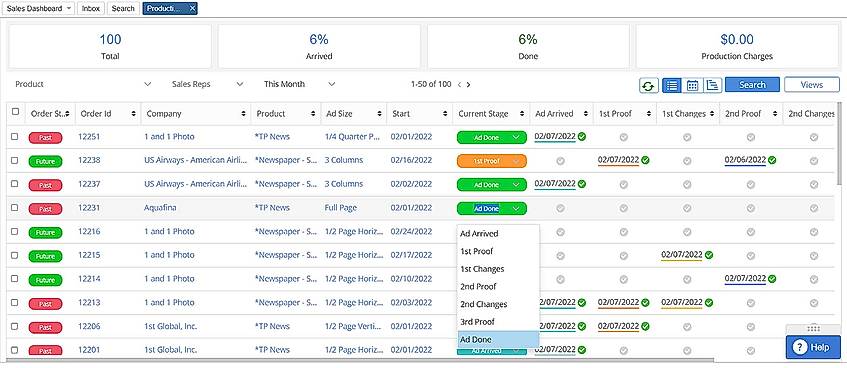Viewport: 847px width, 368px height.
Task: Click the table's vertical scrollbar
Action: pyautogui.click(x=839, y=143)
